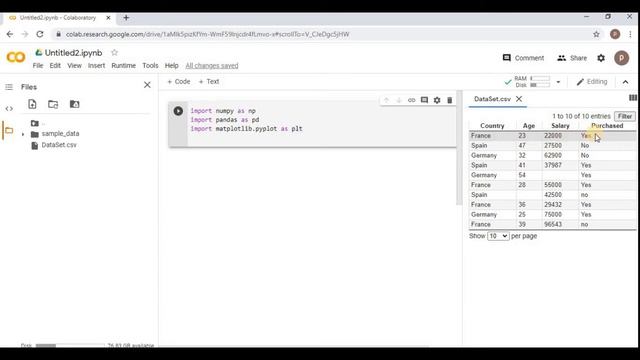This screenshot has width=640, height=360.
Task: Open cell settings gear icon
Action: pos(437,100)
